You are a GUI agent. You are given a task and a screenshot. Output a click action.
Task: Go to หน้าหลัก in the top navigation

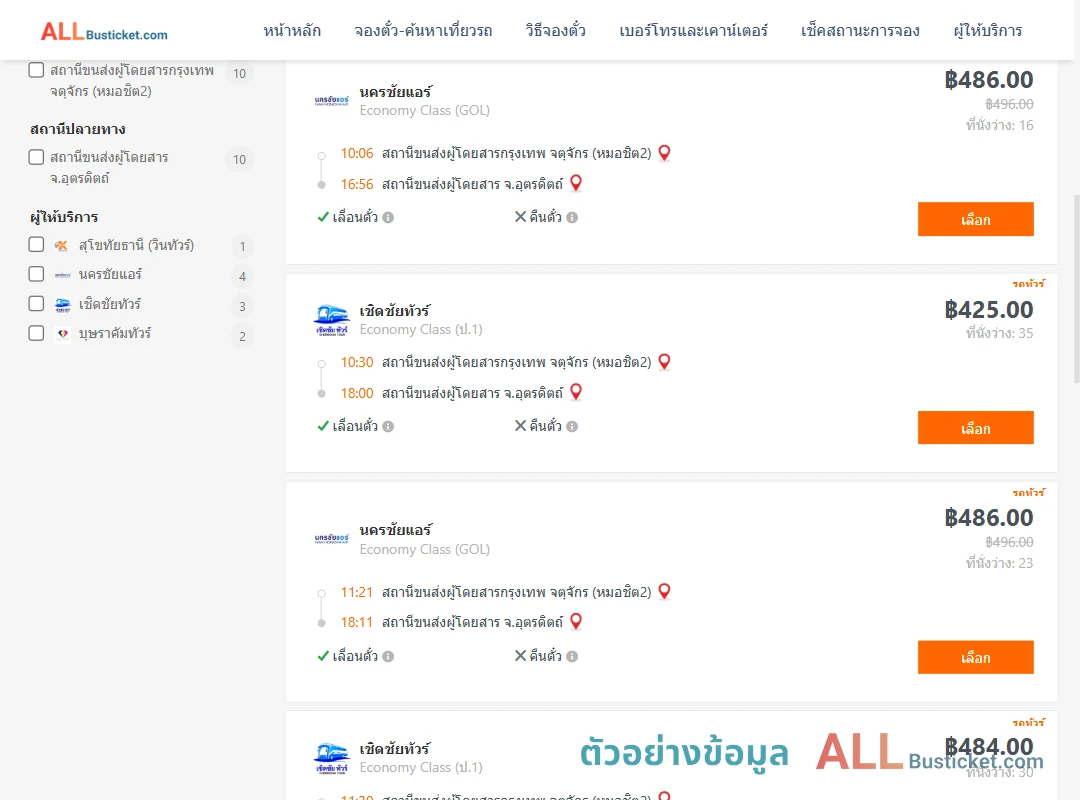(x=292, y=31)
